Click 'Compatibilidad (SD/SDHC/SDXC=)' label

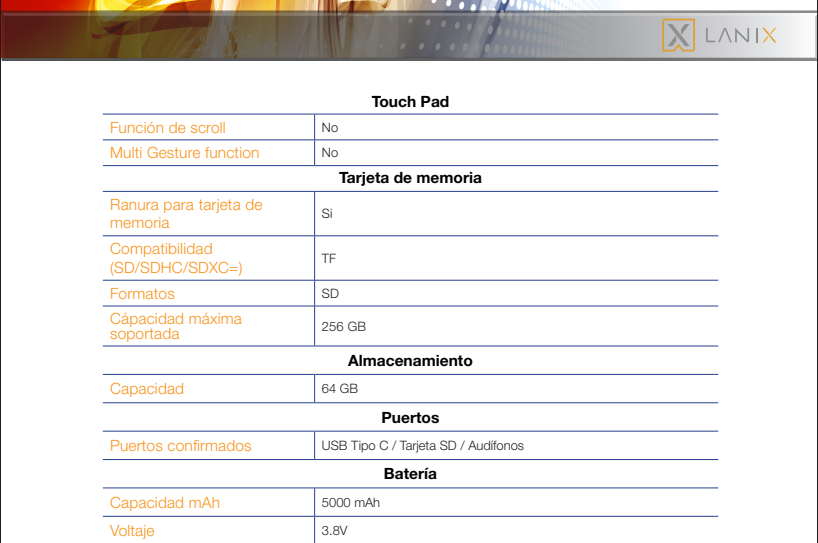(x=176, y=258)
